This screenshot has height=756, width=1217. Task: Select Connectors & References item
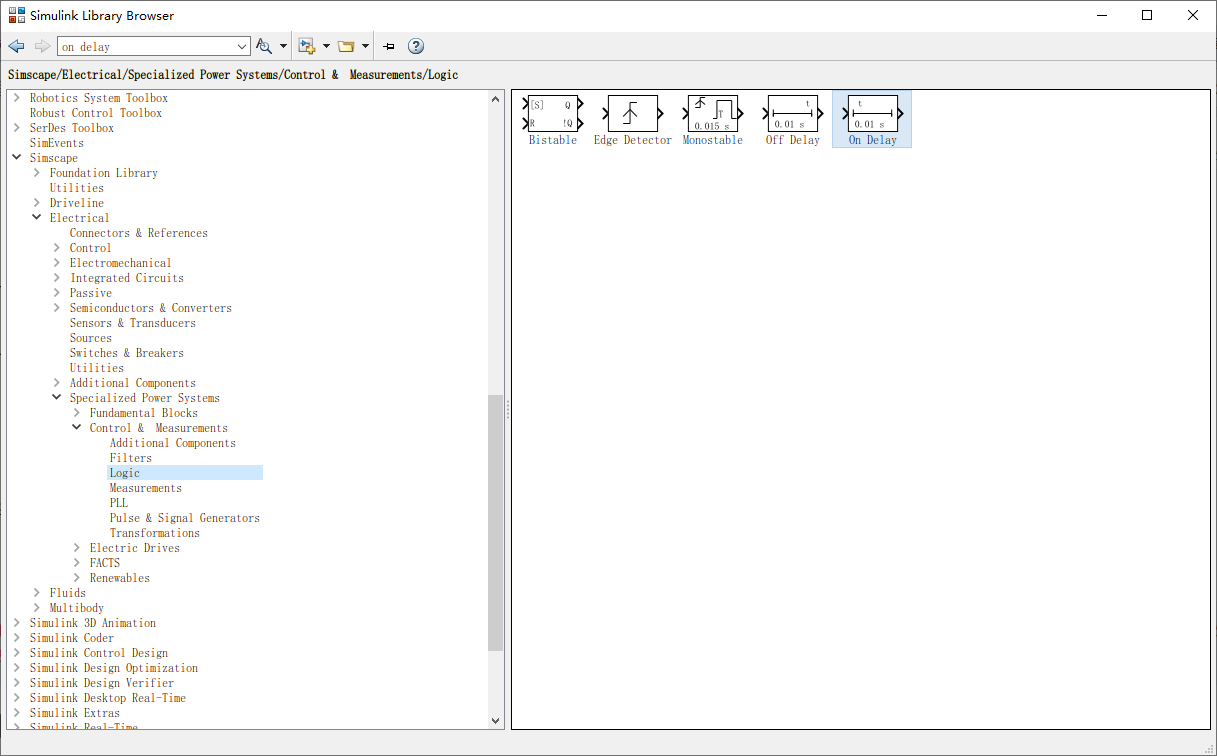(139, 233)
